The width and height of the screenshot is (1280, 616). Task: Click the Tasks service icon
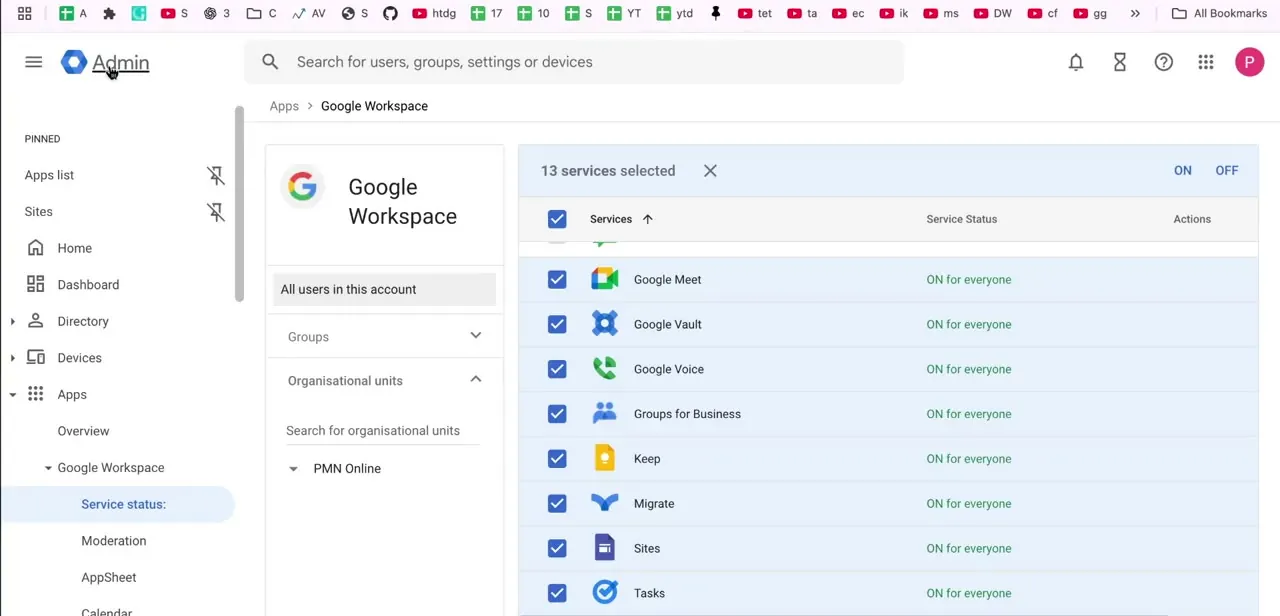tap(605, 593)
